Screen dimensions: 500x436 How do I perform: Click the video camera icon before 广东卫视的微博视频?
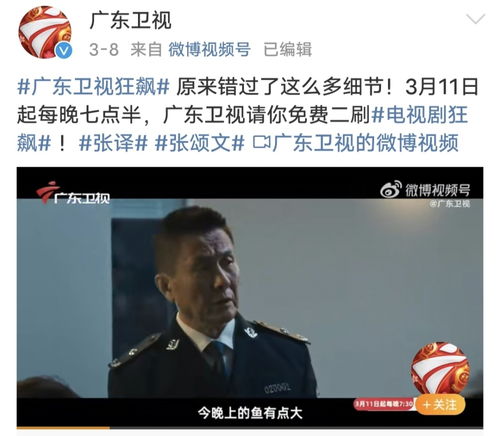coord(261,143)
